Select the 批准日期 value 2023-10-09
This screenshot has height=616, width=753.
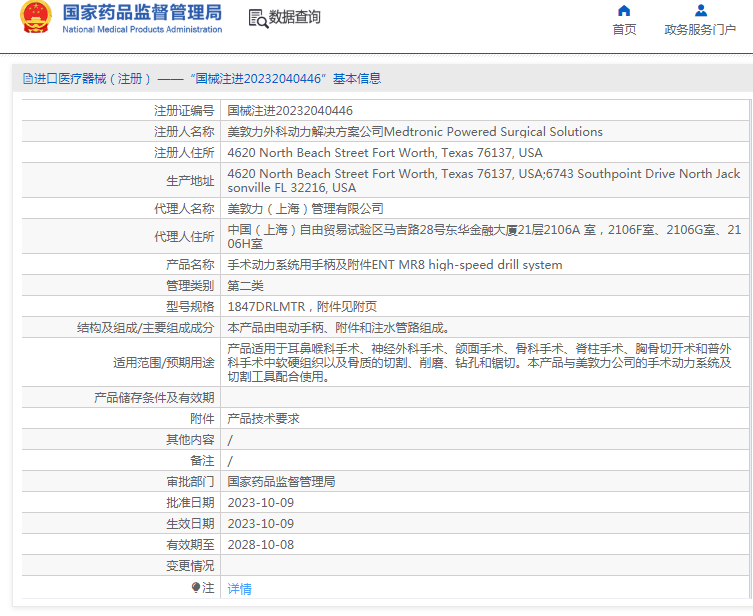tap(260, 503)
